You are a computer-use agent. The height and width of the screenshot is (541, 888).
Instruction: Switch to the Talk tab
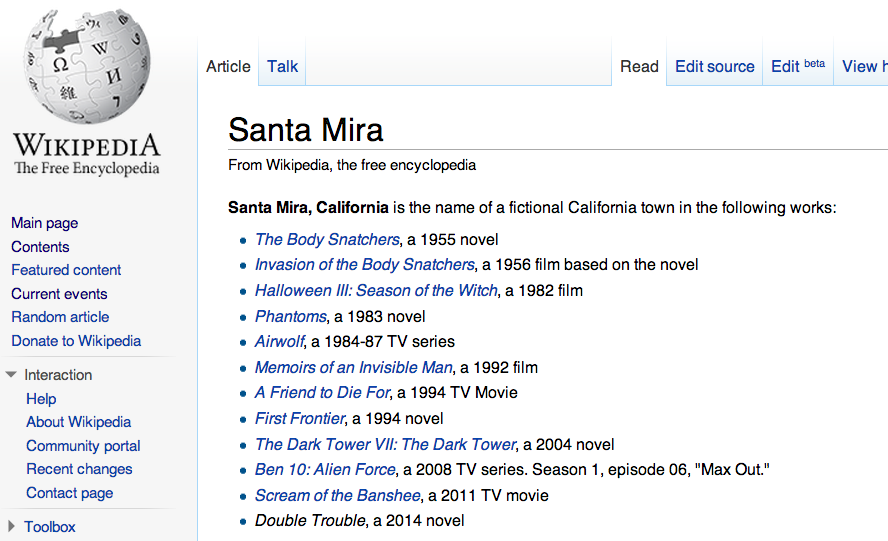[282, 67]
